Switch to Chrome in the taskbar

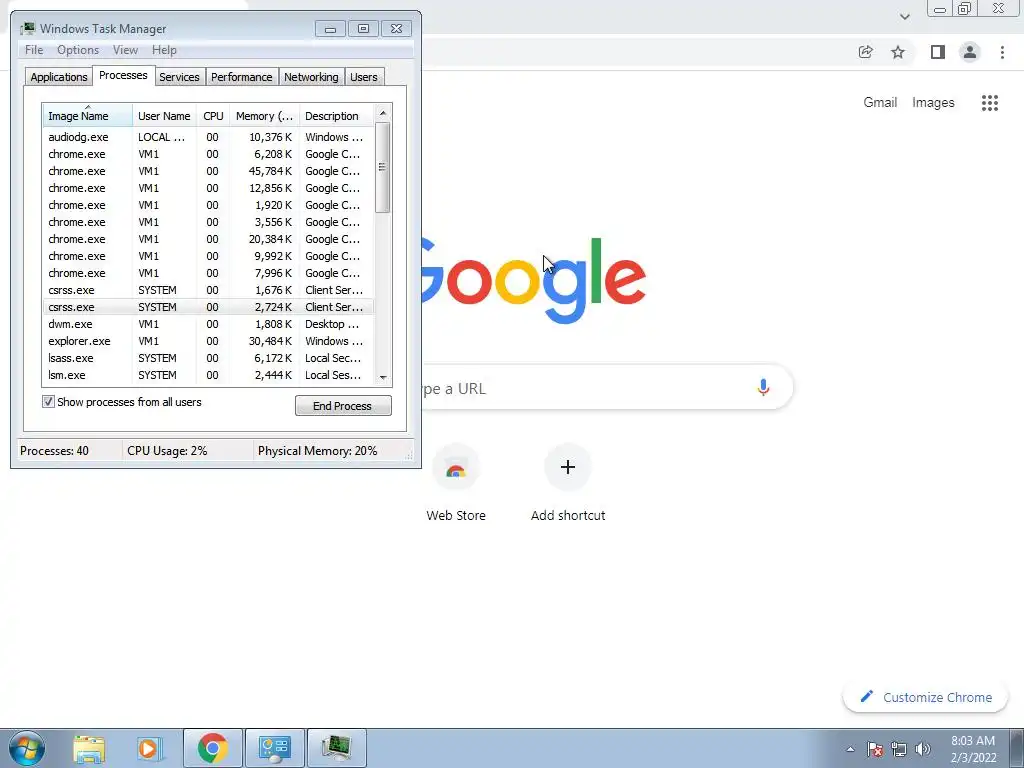[212, 748]
